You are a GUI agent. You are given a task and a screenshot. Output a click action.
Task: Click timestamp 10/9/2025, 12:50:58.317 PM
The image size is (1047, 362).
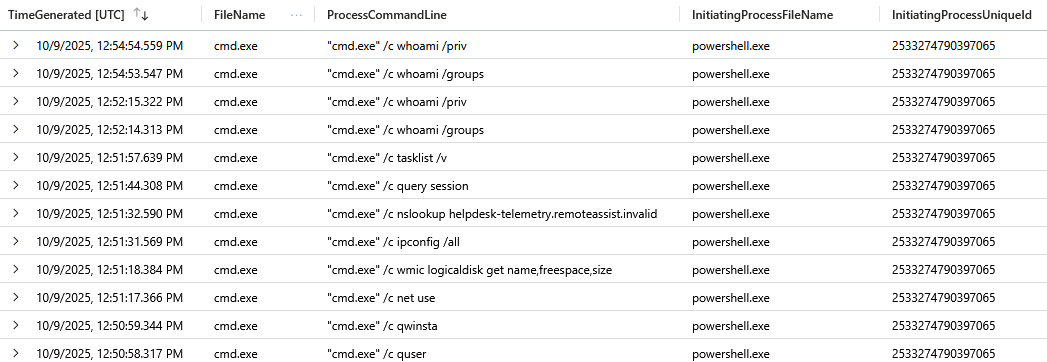pos(110,353)
